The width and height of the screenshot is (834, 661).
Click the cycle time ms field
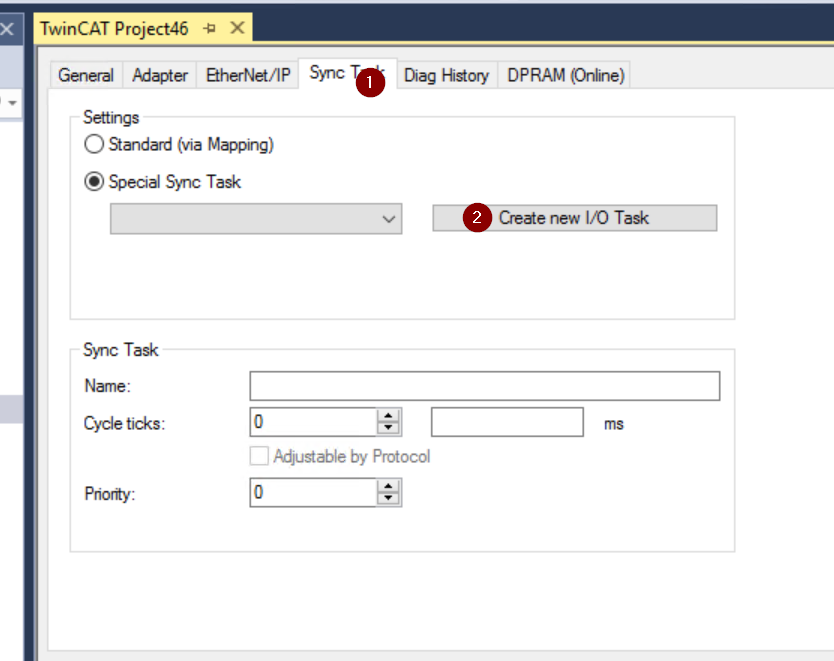click(507, 422)
